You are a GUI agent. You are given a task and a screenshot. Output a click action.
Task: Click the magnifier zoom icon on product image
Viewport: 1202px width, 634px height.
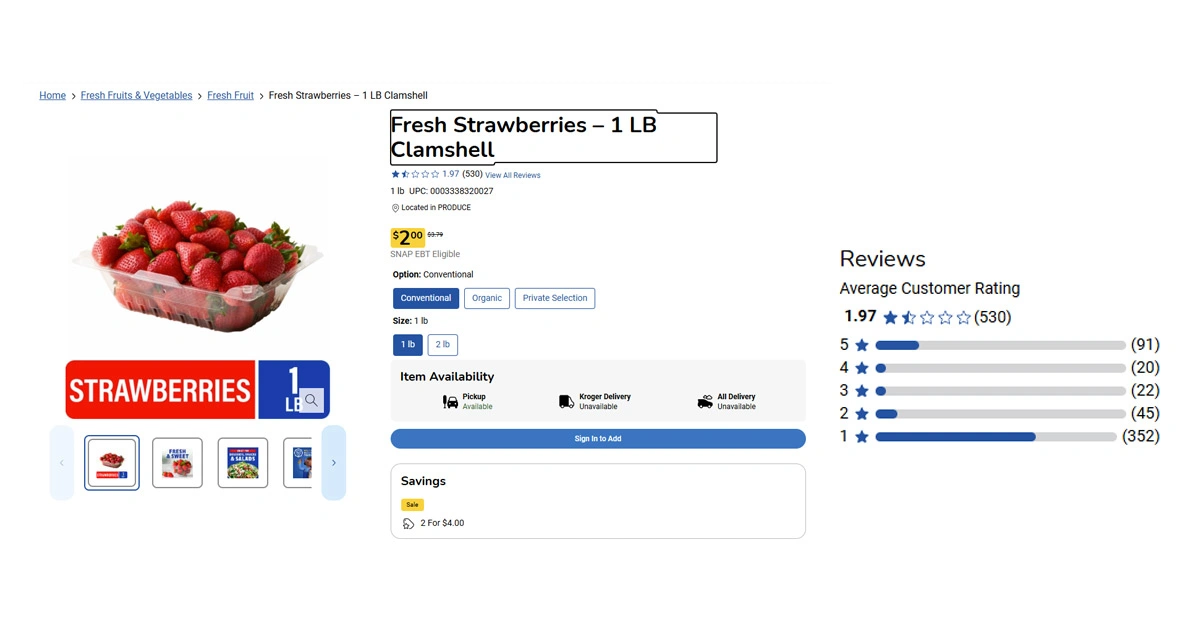tap(312, 400)
